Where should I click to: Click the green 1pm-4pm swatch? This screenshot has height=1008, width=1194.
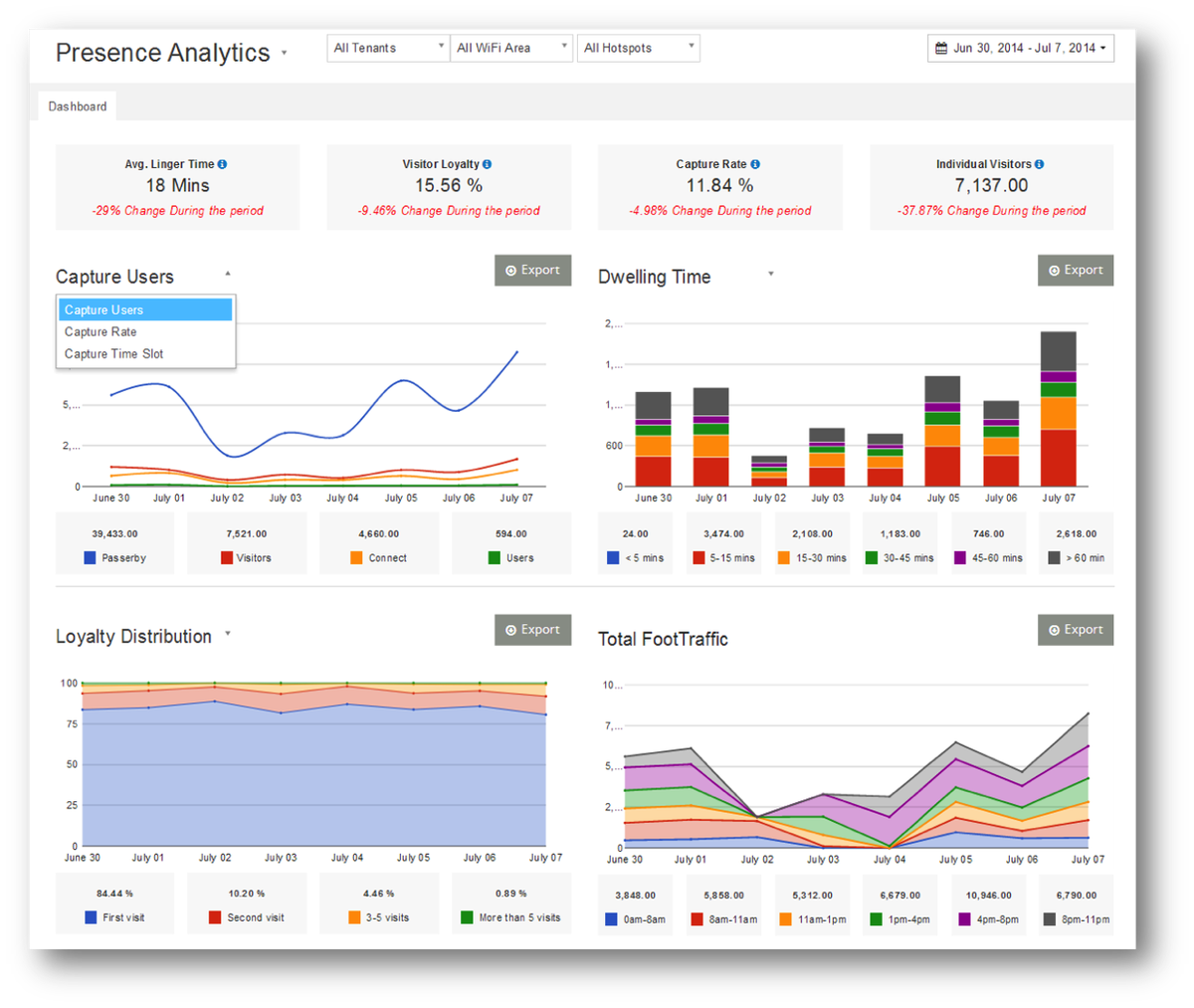pyautogui.click(x=876, y=919)
